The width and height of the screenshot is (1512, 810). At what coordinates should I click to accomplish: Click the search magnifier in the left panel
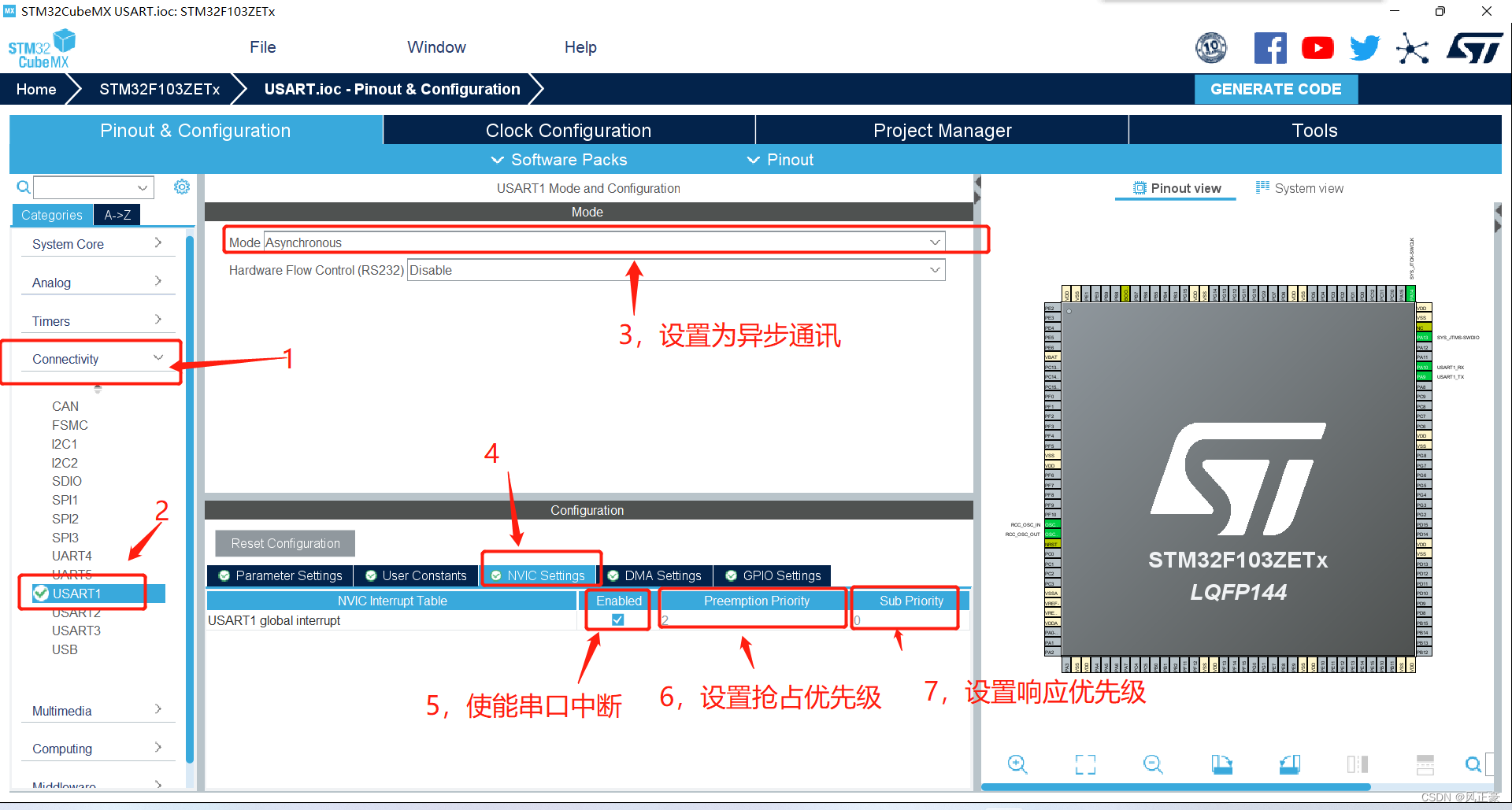[24, 187]
